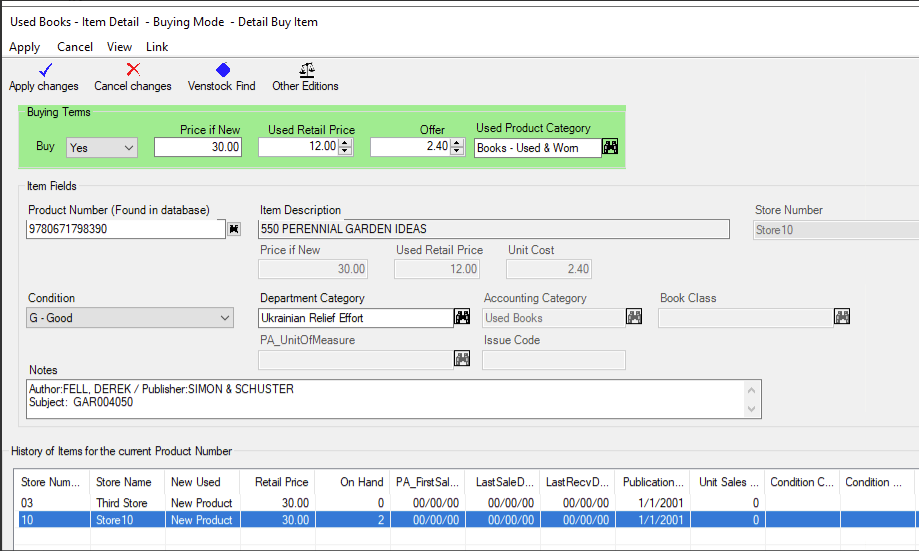Open PA_UnitOfMeasure lookup binoculars
The height and width of the screenshot is (551, 919).
click(x=462, y=359)
